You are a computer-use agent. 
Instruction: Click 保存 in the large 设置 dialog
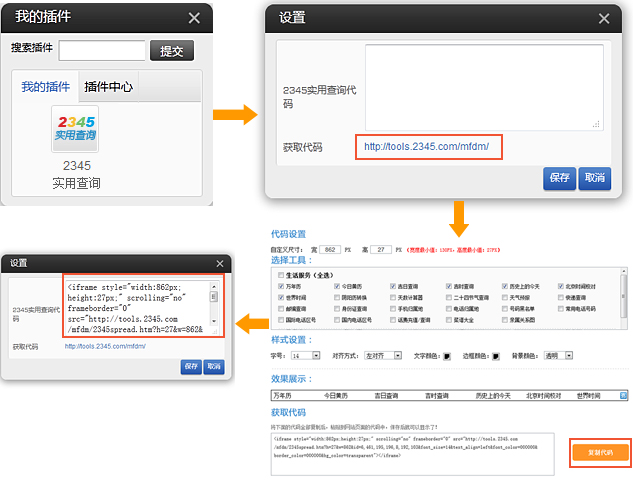pos(558,178)
